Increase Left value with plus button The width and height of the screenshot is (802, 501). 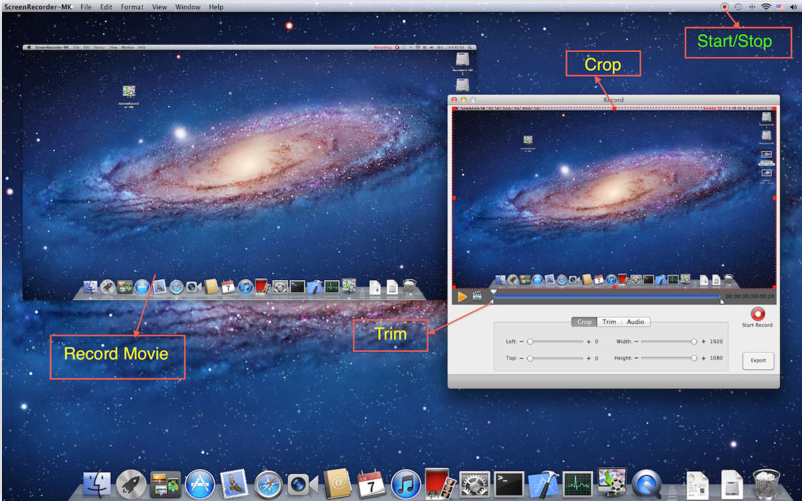tap(589, 341)
